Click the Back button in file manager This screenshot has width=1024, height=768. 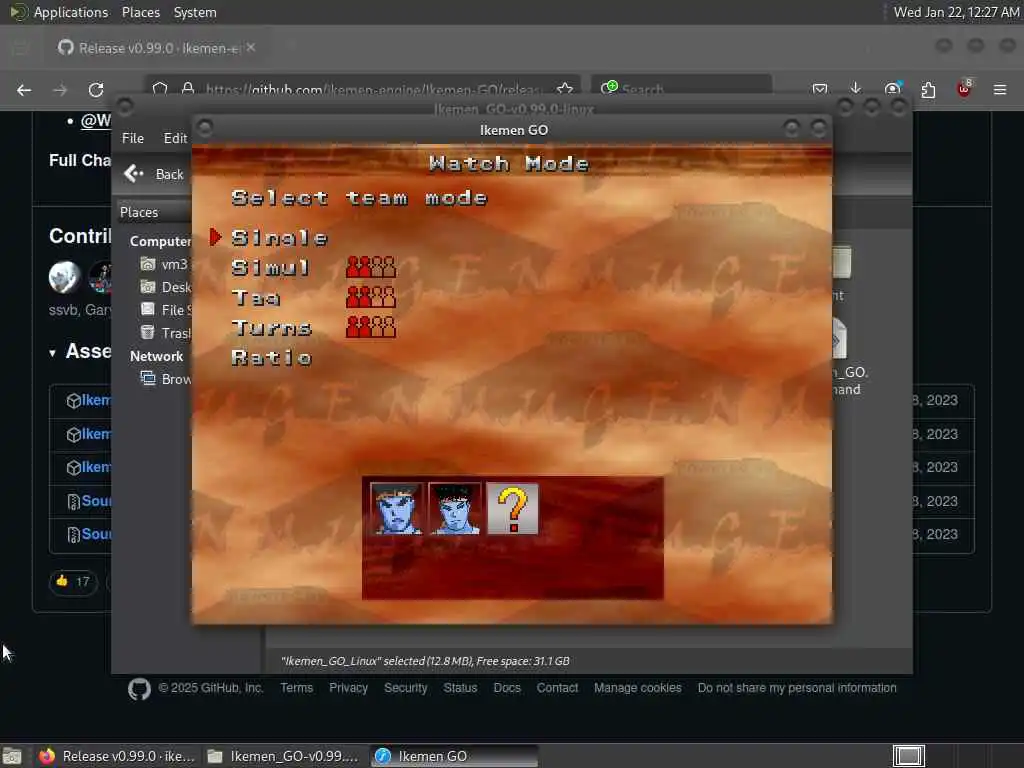(x=154, y=174)
